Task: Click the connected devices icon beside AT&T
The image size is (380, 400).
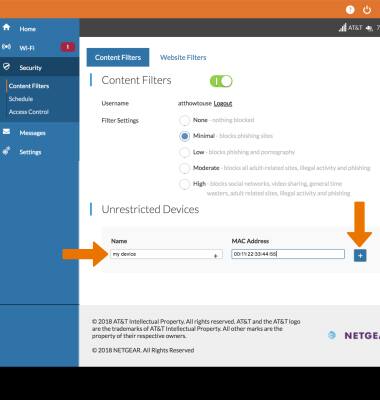Action: pyautogui.click(x=369, y=28)
